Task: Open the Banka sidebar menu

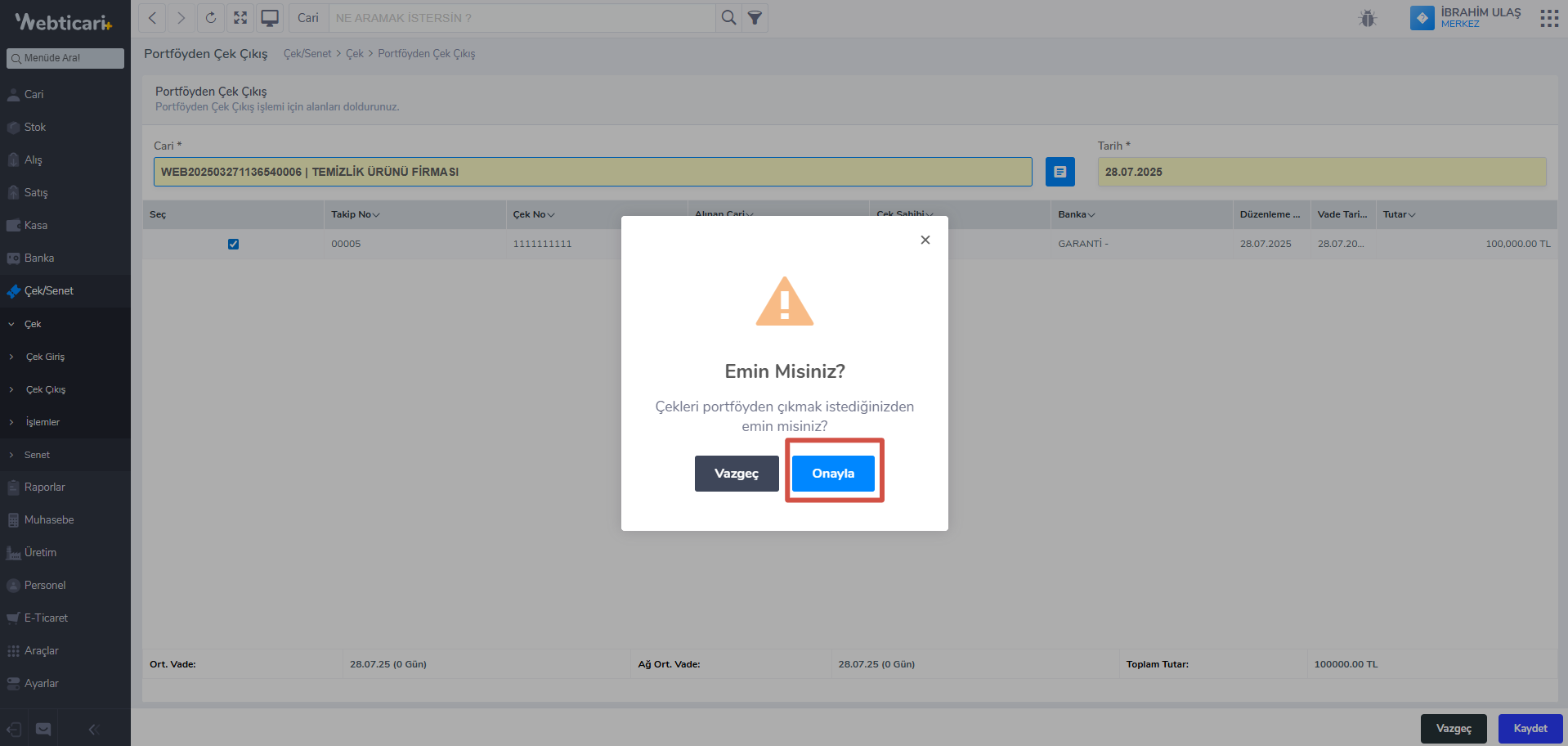Action: click(x=39, y=258)
